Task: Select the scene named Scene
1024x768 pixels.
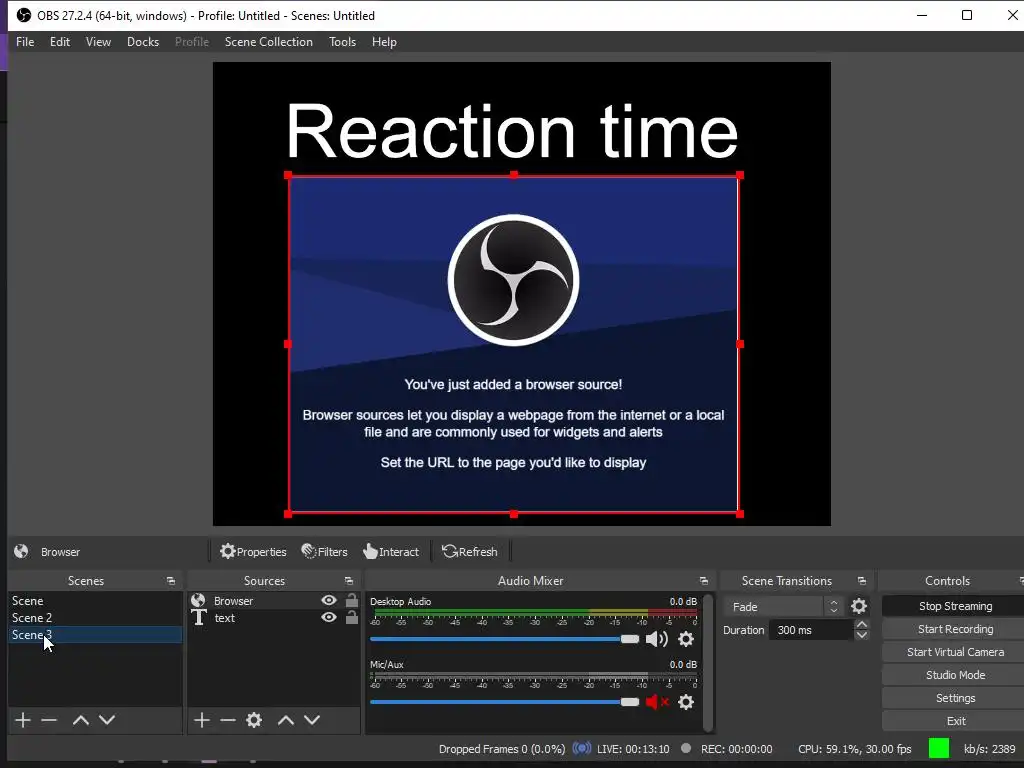Action: point(95,601)
